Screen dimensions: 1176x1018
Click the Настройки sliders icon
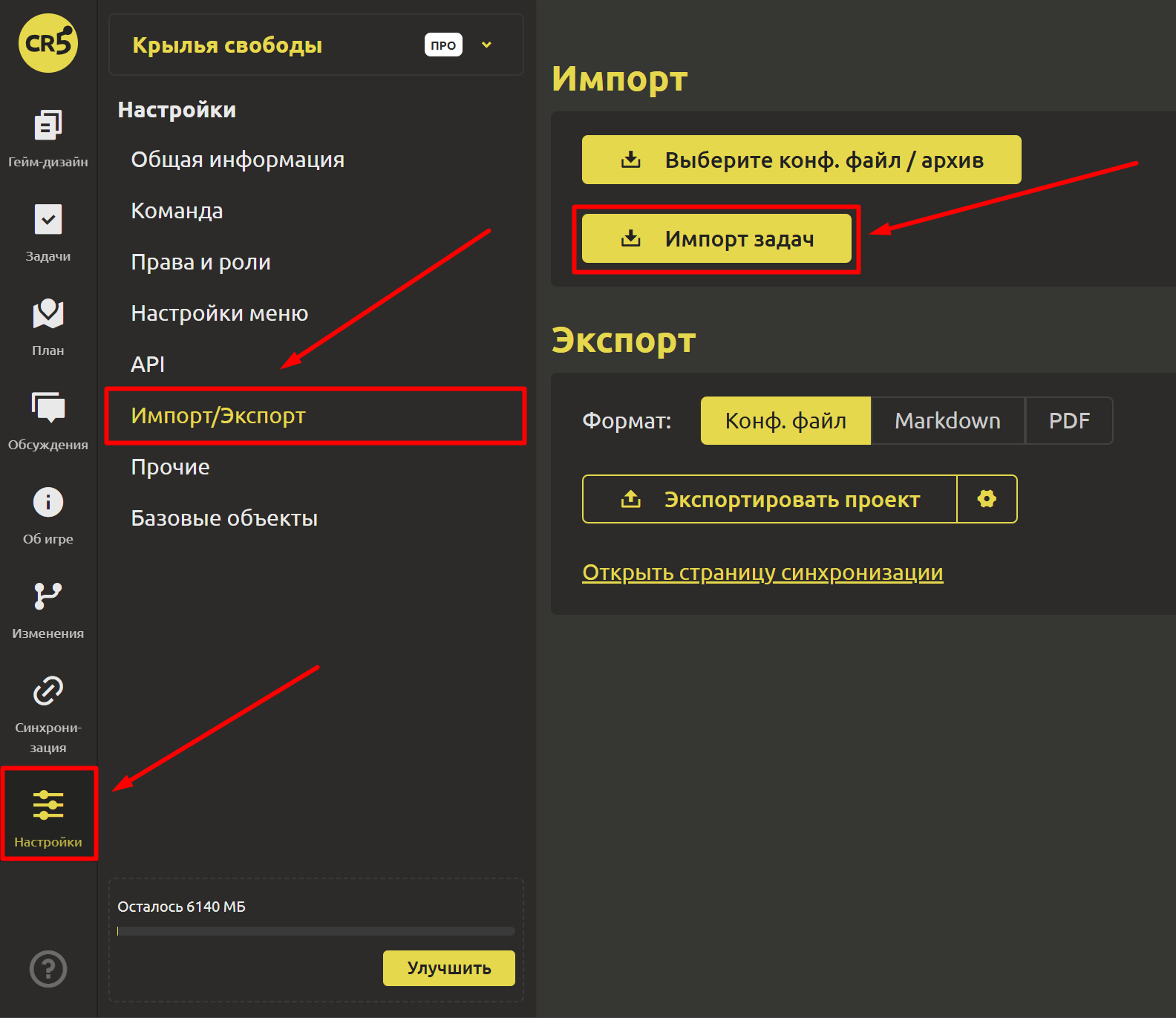coord(48,806)
